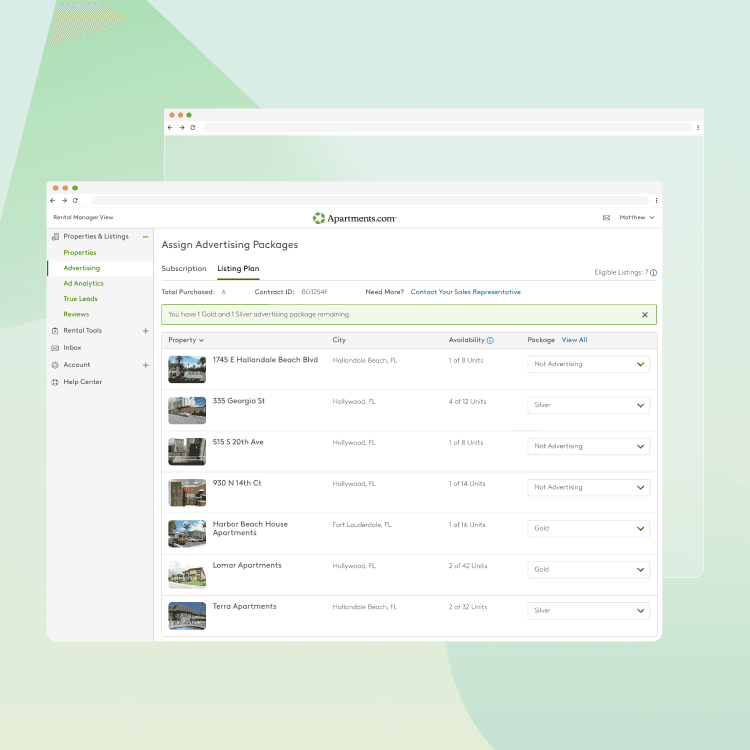The height and width of the screenshot is (750, 750).
Task: Select Advertising in the sidebar
Action: tap(82, 268)
